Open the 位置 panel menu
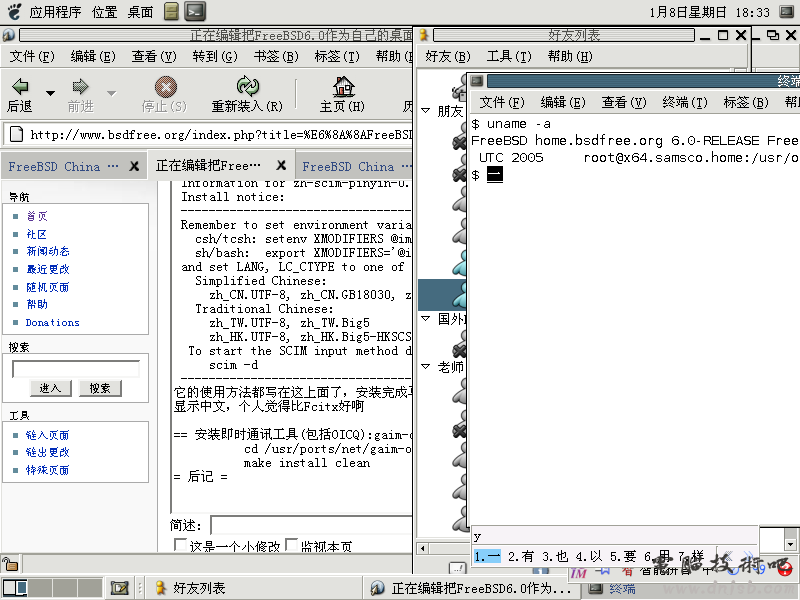800x600 pixels. pyautogui.click(x=105, y=11)
